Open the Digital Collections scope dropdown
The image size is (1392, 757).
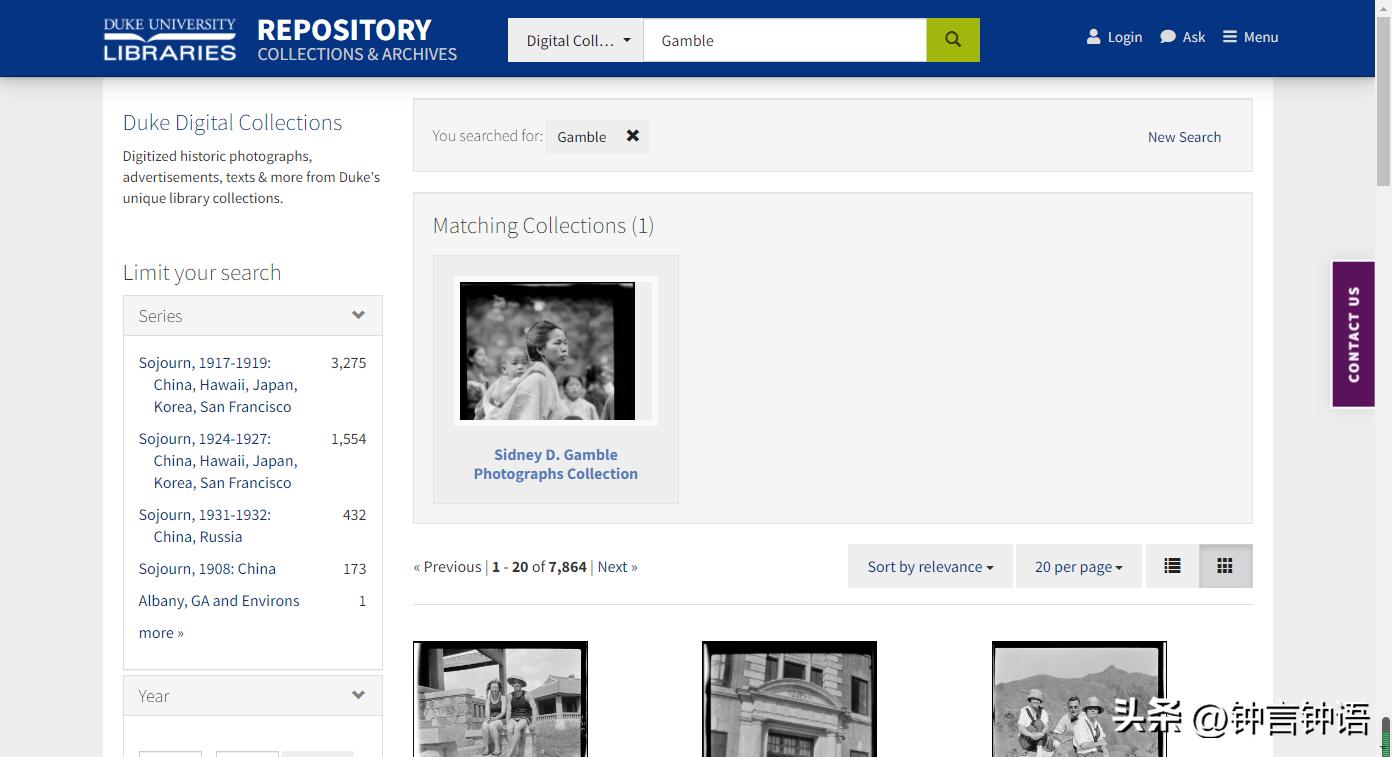coord(576,40)
